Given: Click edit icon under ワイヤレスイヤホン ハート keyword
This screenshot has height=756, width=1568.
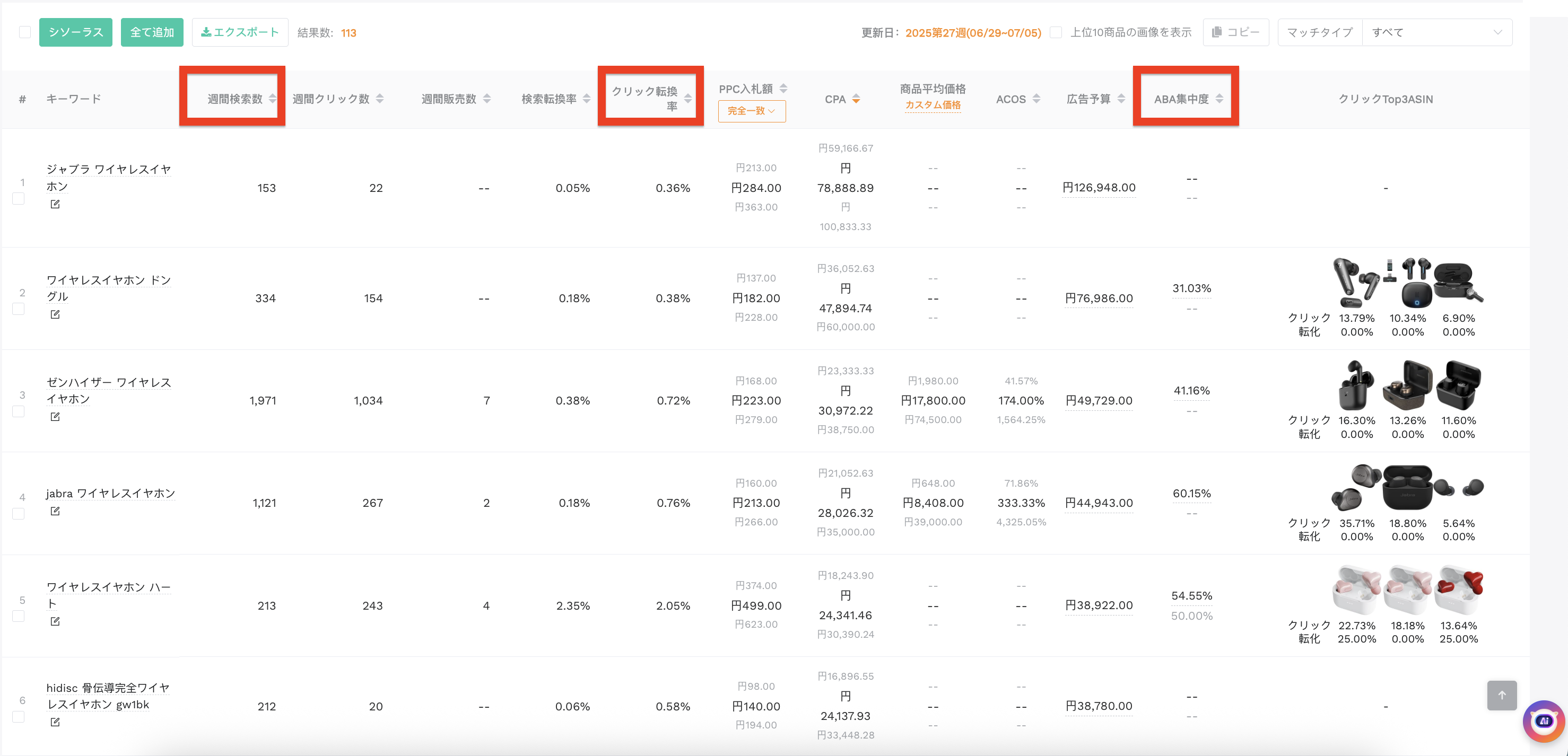Looking at the screenshot, I should (x=55, y=621).
